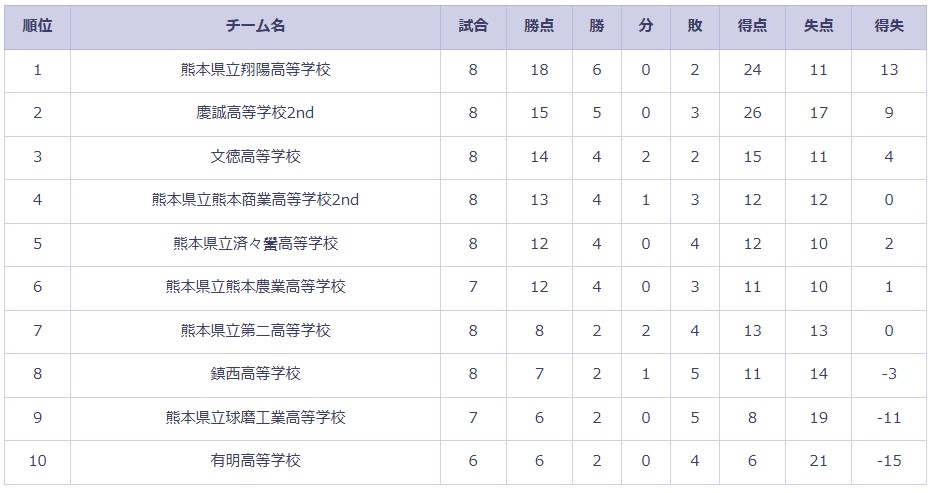
Task: Open 熊本県立球磨工業高等学校 team entry
Action: (256, 417)
